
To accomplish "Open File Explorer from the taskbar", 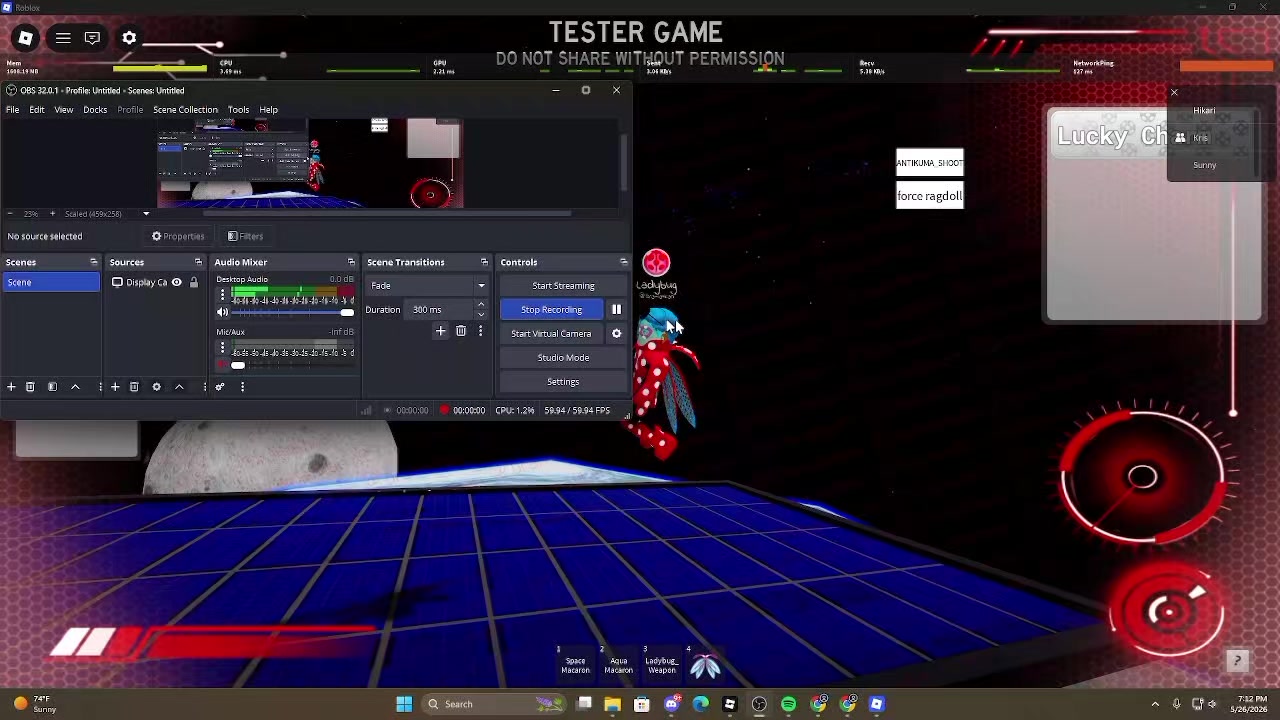I will tap(613, 704).
